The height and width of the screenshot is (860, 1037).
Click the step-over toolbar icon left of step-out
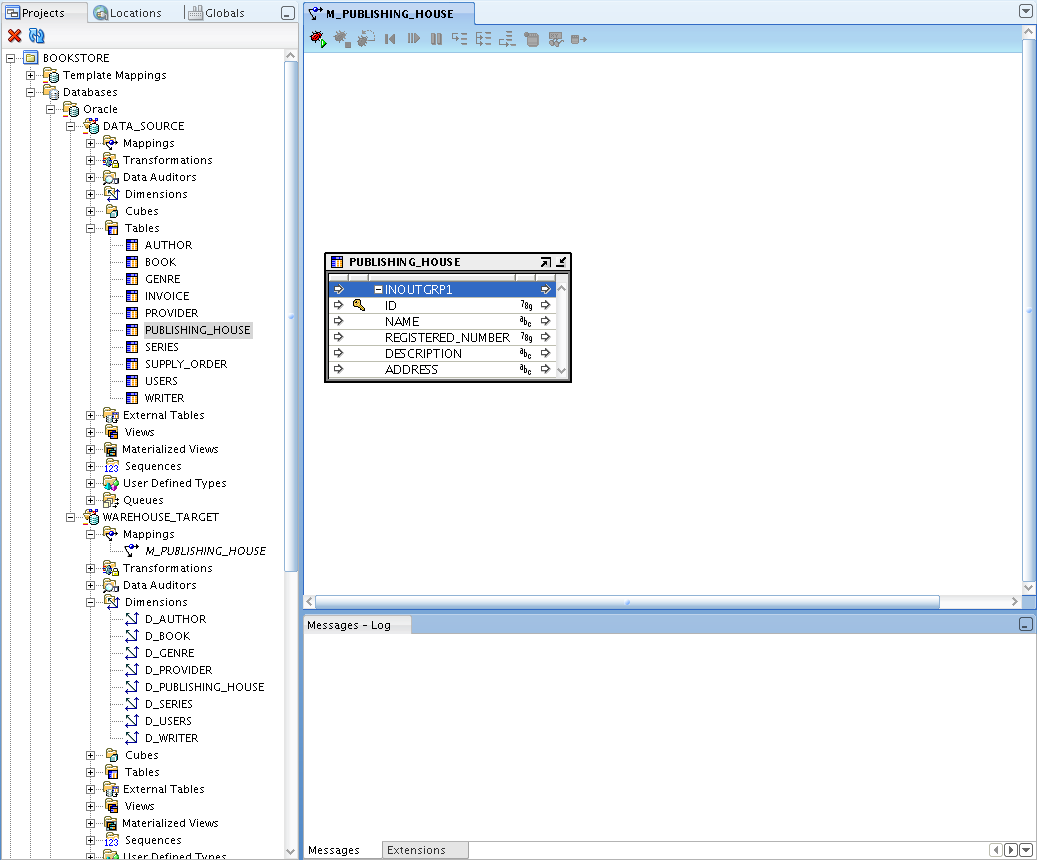point(483,39)
